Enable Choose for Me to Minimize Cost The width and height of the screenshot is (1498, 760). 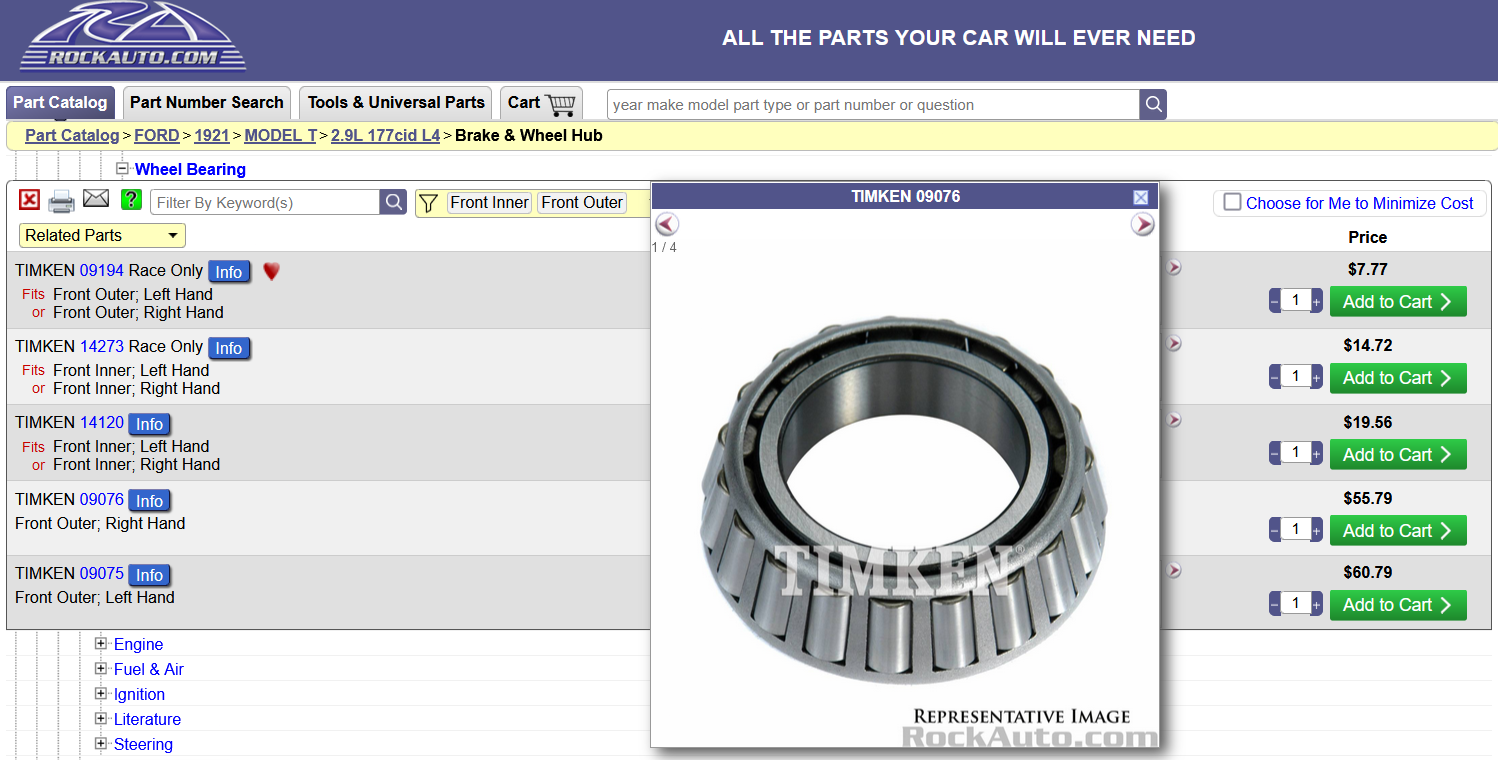click(1233, 202)
